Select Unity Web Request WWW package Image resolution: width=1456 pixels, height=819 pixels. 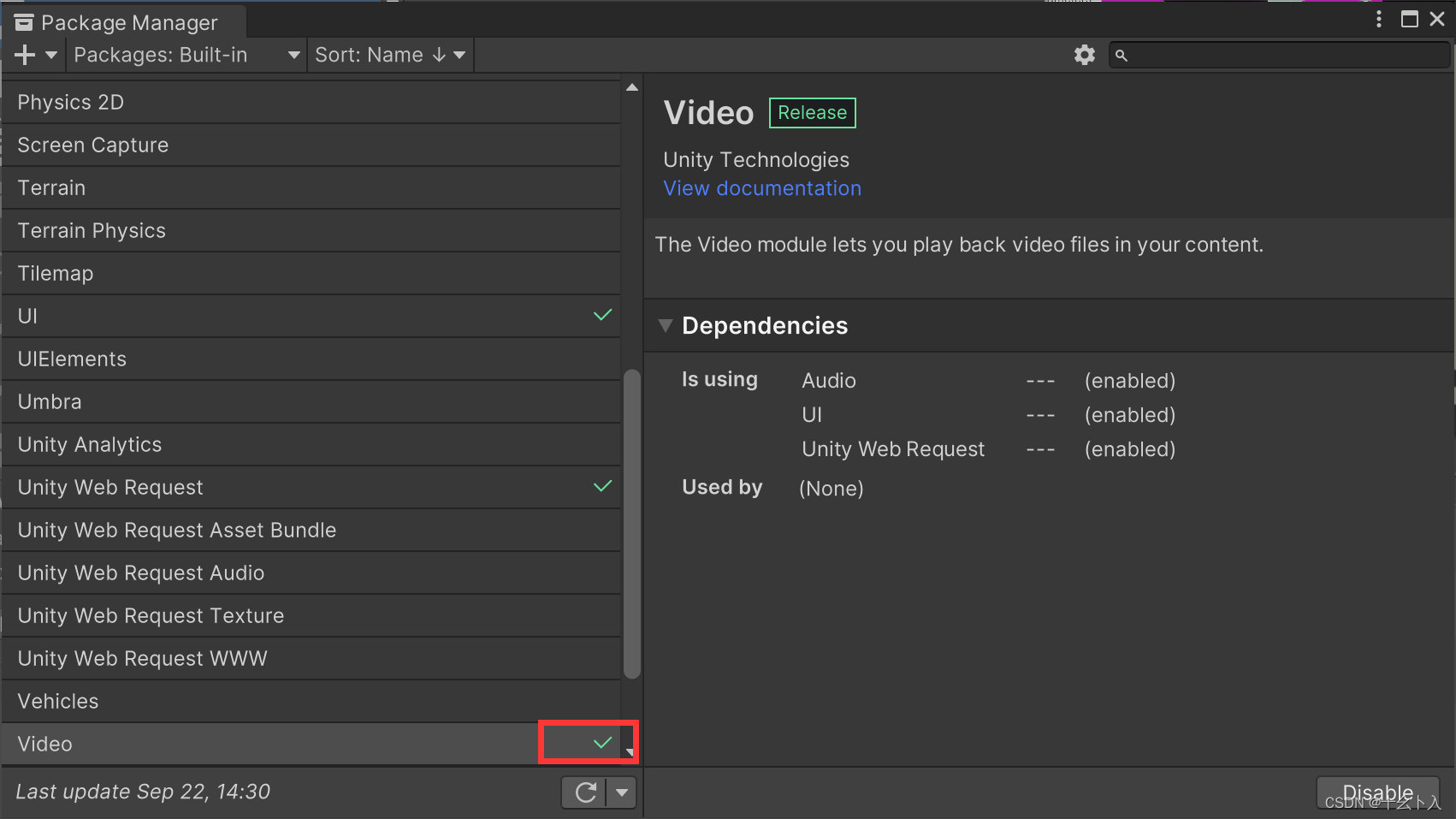coord(311,658)
